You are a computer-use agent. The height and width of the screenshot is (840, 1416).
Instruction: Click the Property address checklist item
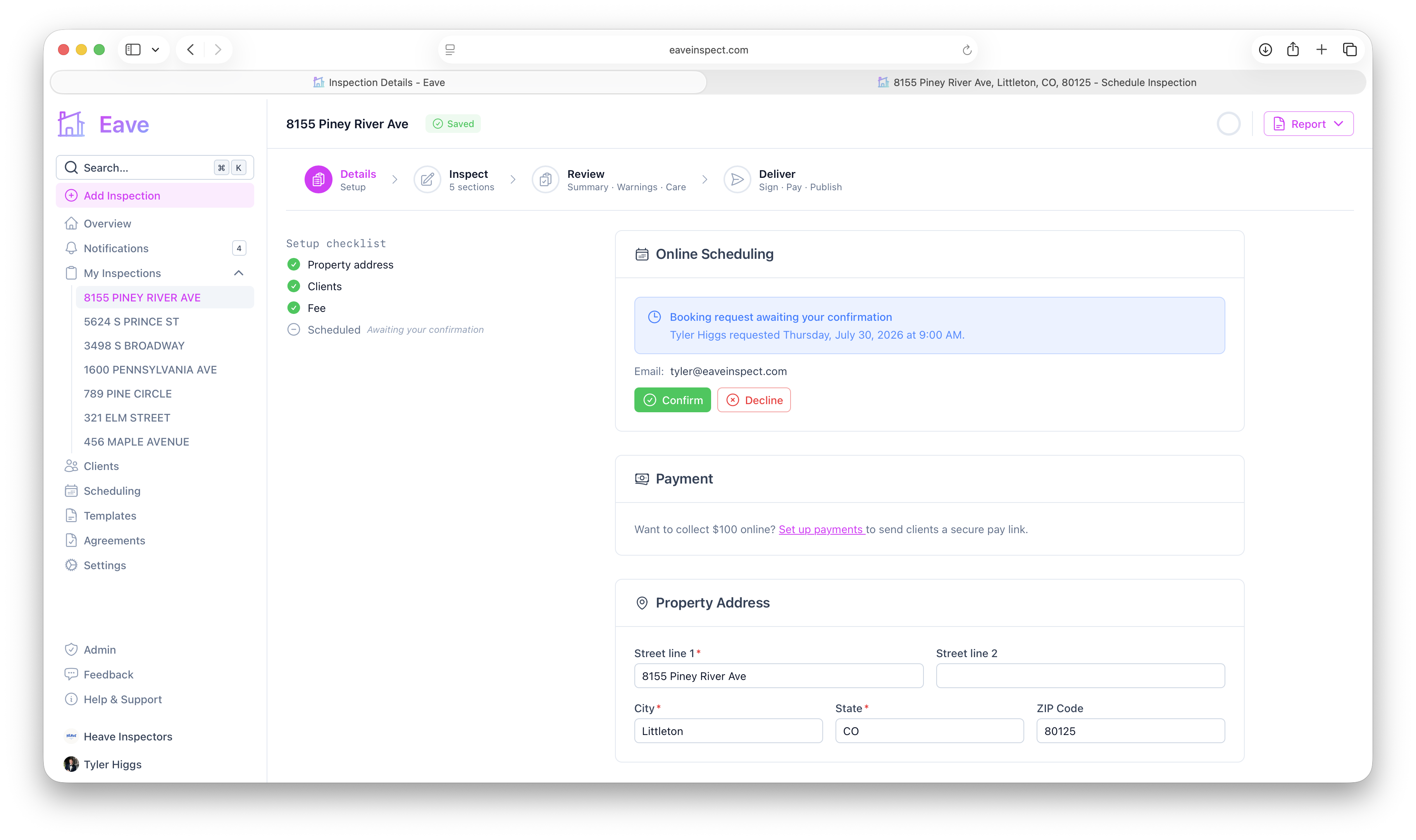coord(340,265)
